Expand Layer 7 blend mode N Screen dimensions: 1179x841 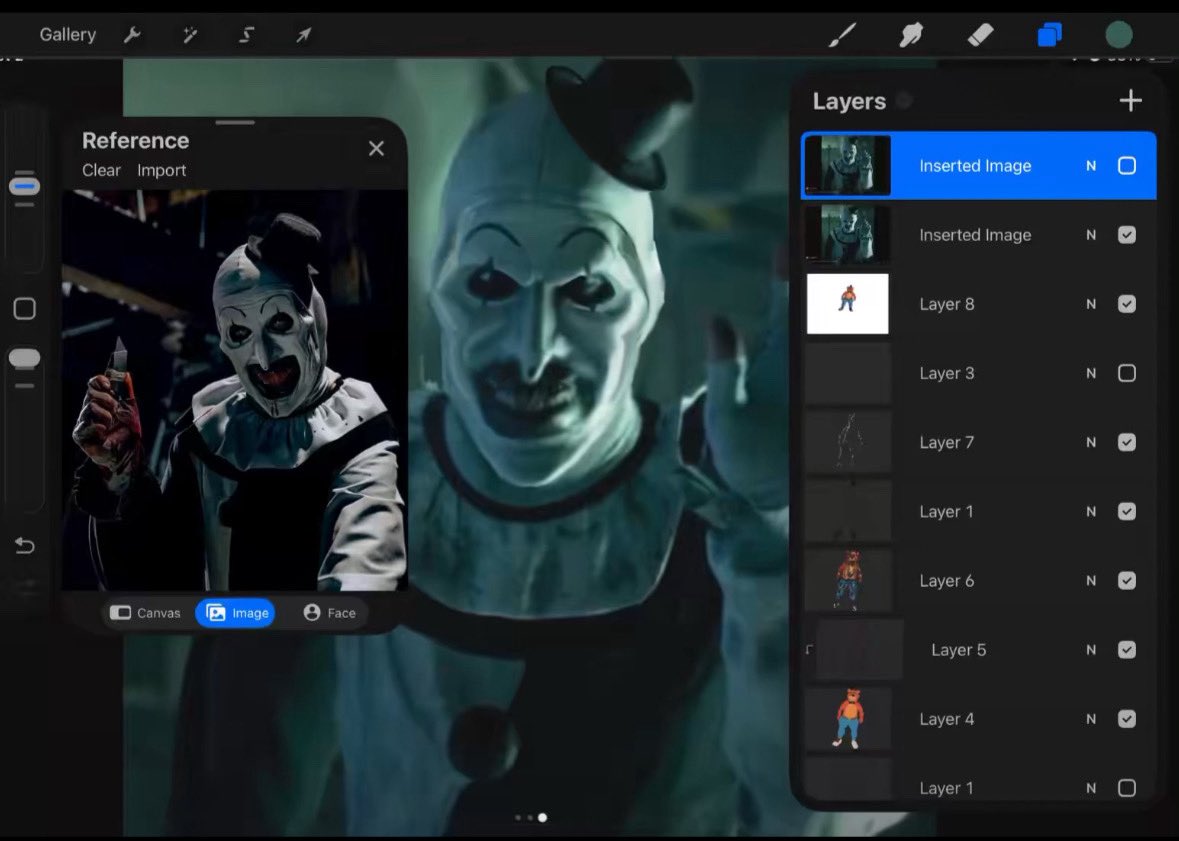click(1091, 442)
